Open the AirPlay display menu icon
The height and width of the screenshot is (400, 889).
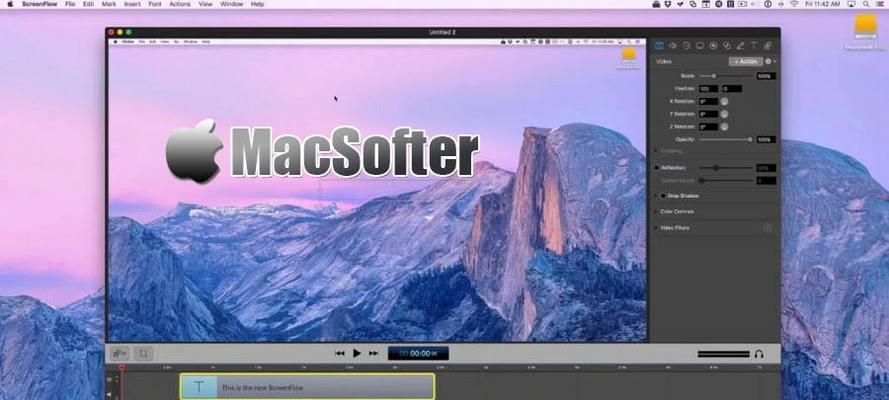851,4
